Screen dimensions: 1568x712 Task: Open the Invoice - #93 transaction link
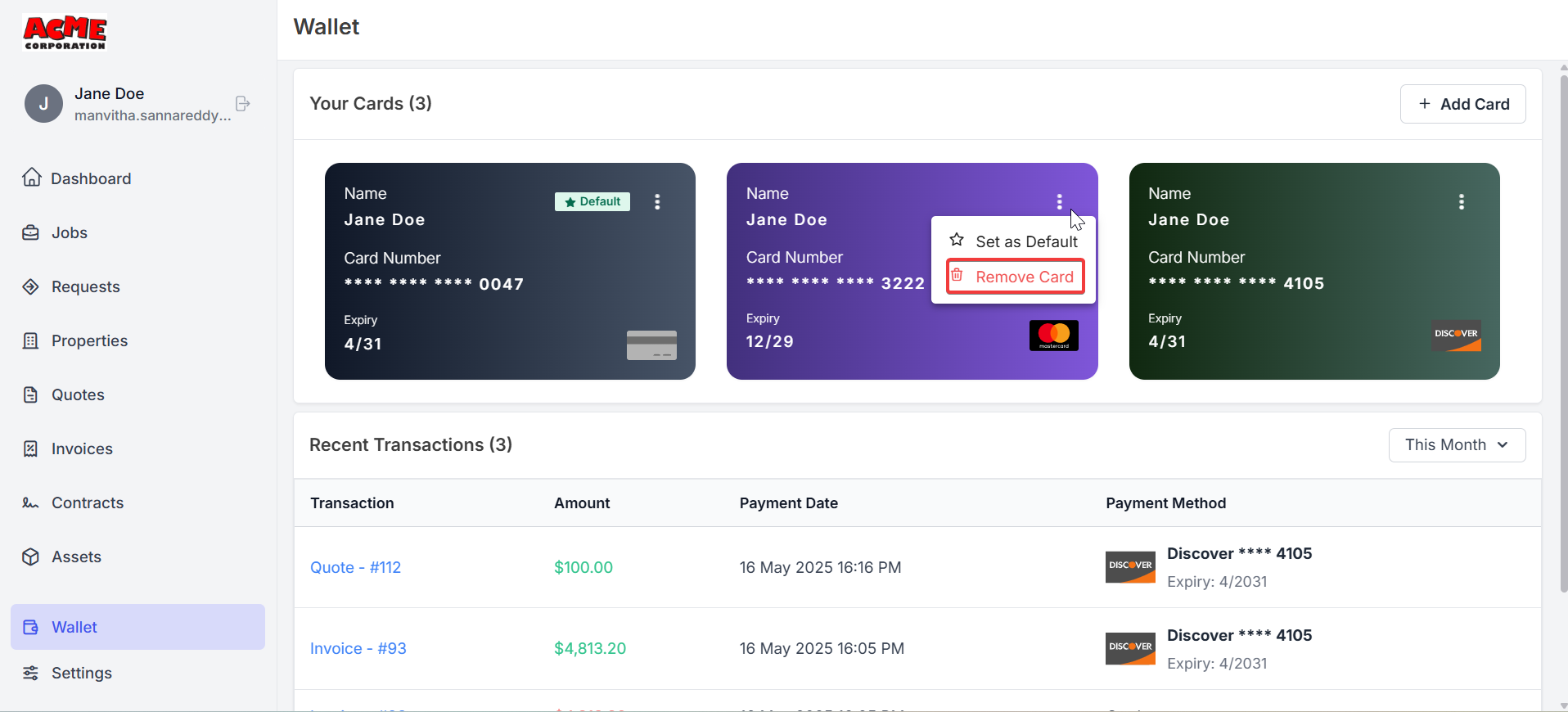(x=358, y=648)
